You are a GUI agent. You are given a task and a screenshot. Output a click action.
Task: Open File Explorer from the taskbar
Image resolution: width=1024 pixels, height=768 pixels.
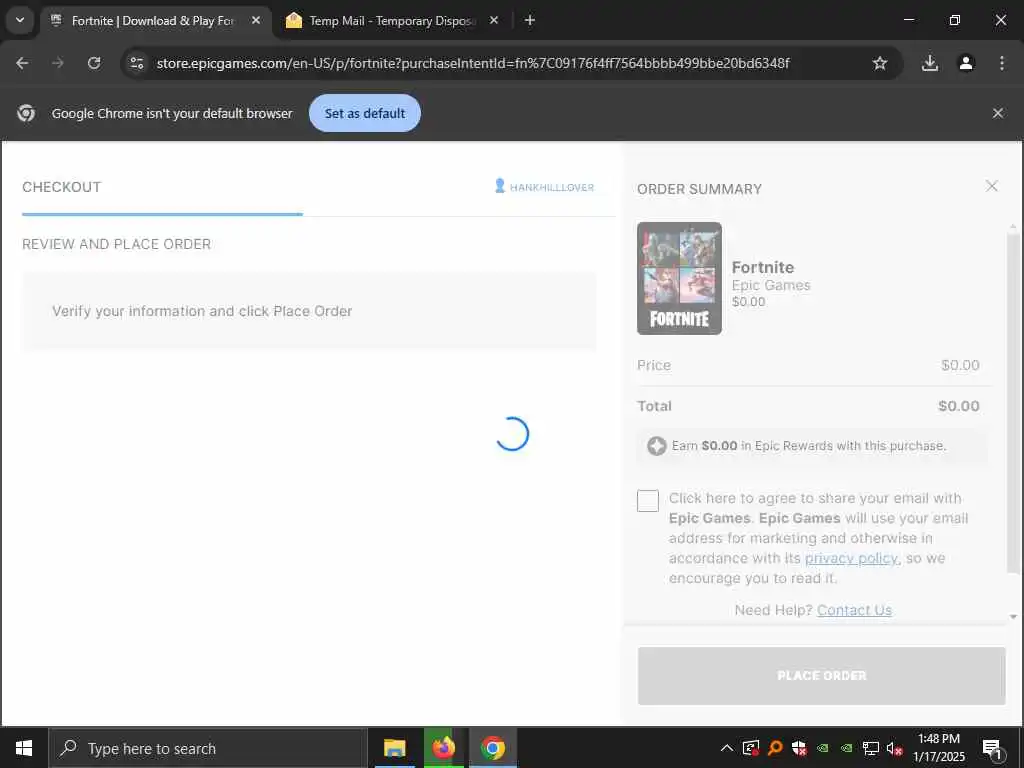pos(394,748)
